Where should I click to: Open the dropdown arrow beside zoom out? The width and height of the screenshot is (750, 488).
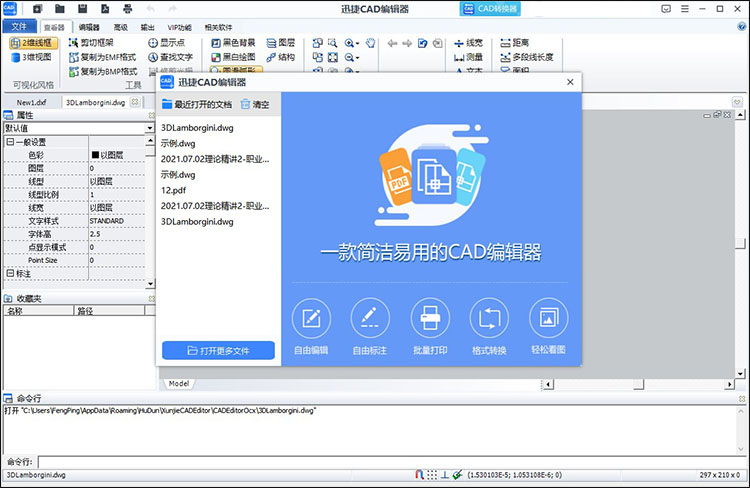tap(357, 58)
